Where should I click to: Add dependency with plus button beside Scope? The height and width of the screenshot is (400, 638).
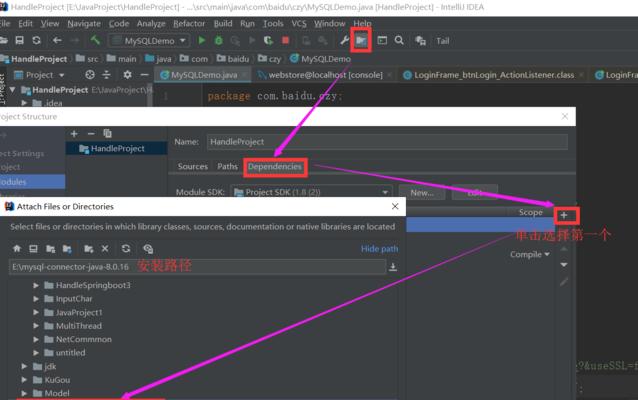(x=564, y=215)
